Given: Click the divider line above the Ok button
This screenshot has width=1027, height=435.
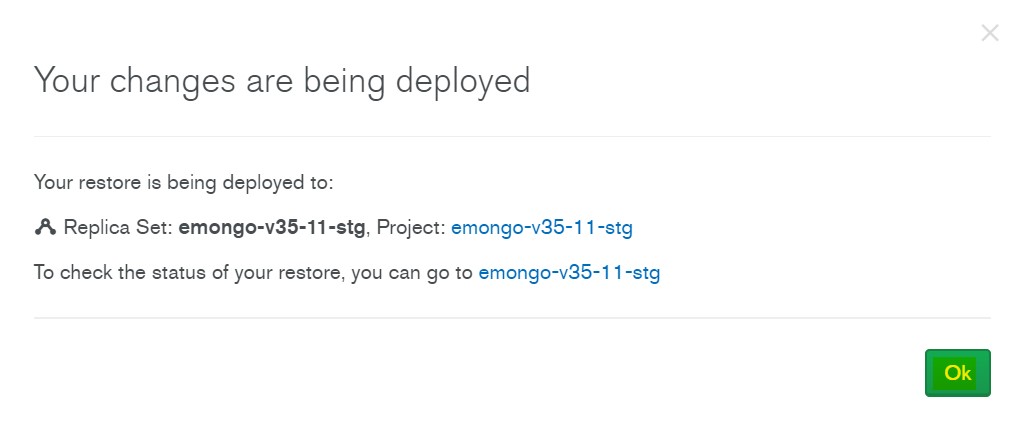Looking at the screenshot, I should pyautogui.click(x=512, y=318).
